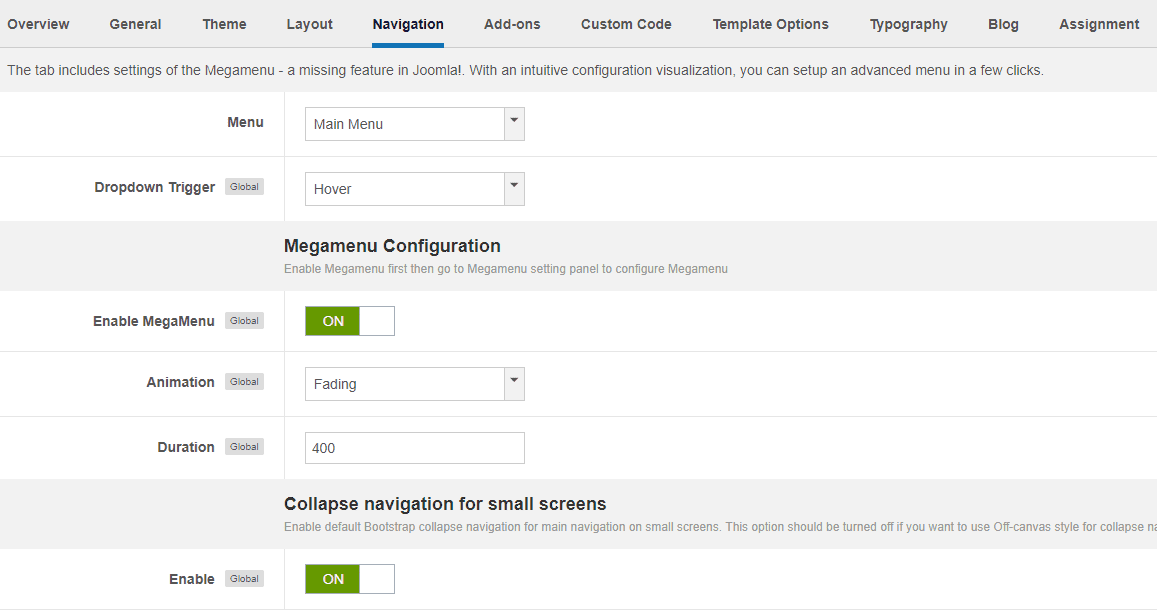Open the Template Options tab
This screenshot has width=1157, height=614.
770,24
